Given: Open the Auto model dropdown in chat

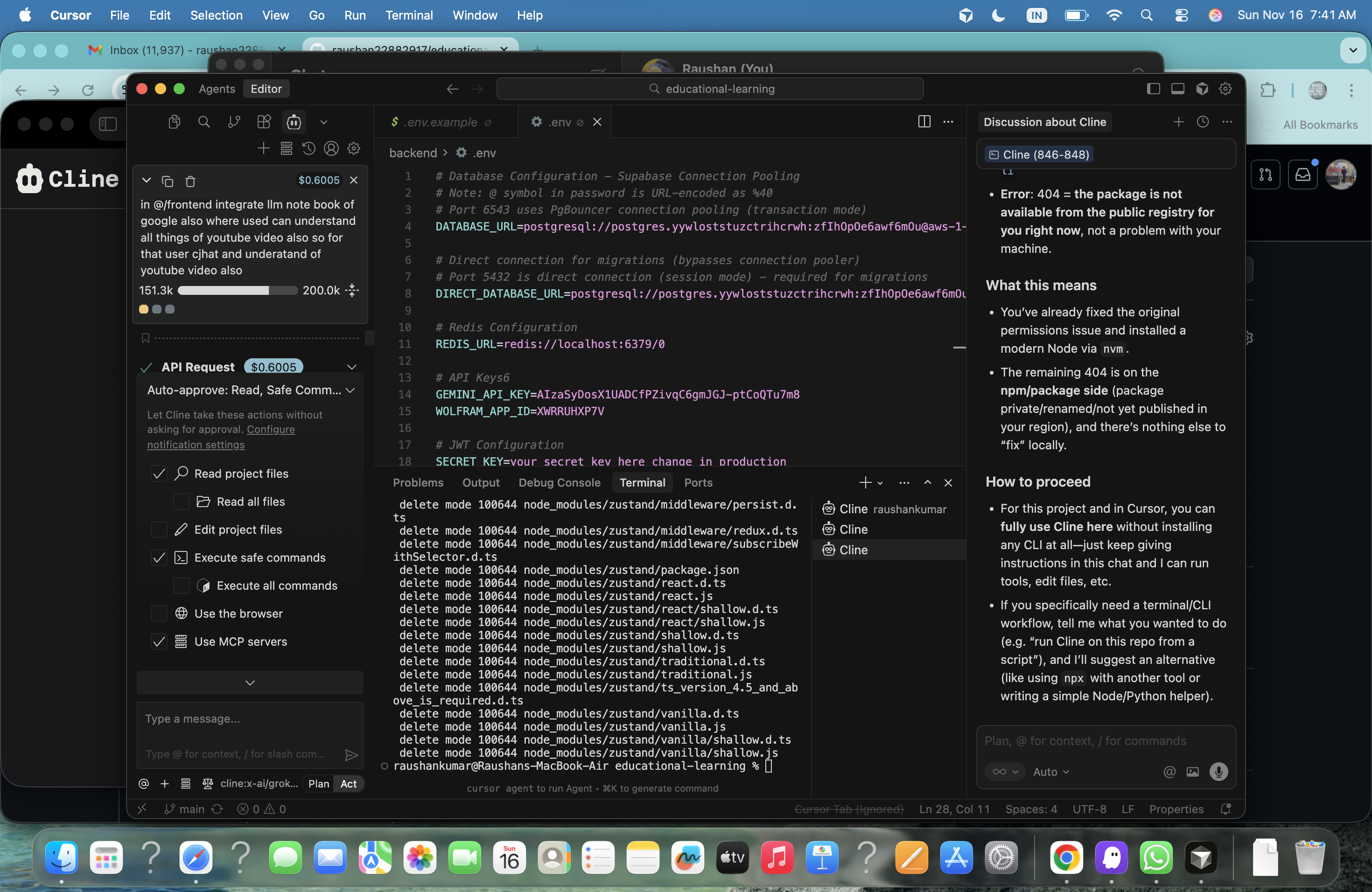Looking at the screenshot, I should pos(1051,772).
